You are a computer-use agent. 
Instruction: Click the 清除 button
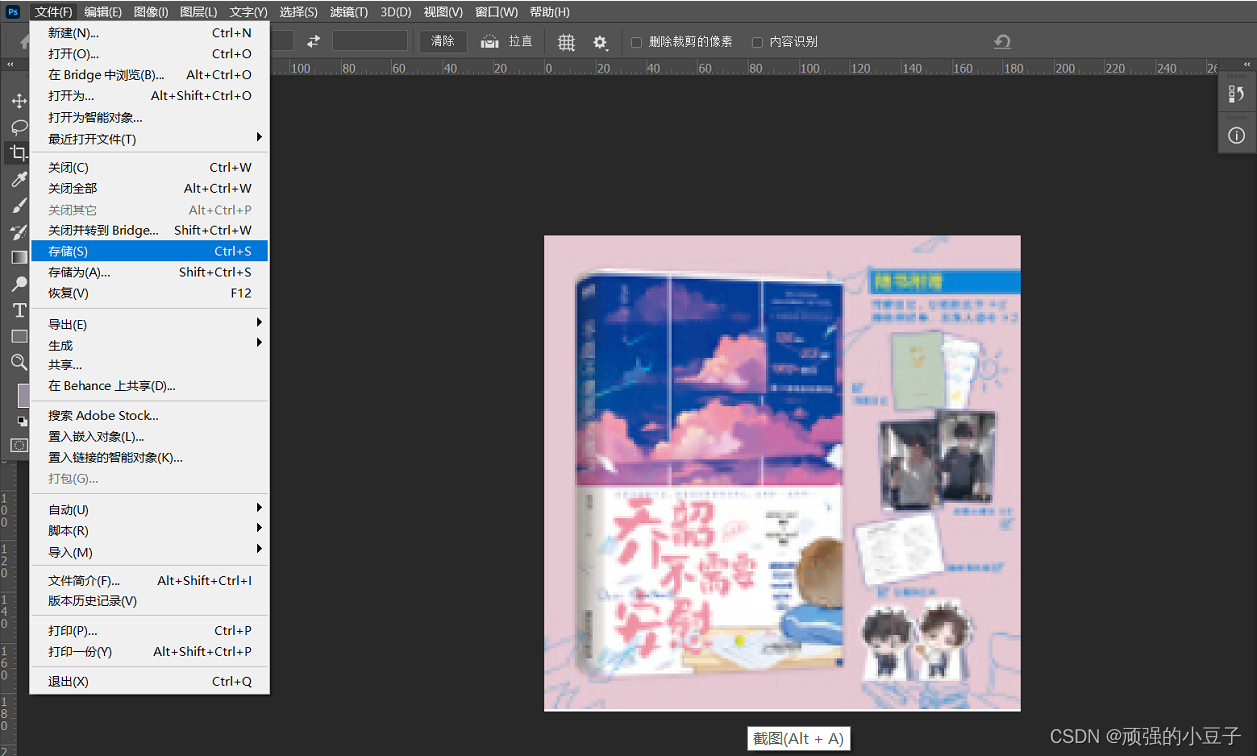coord(443,41)
